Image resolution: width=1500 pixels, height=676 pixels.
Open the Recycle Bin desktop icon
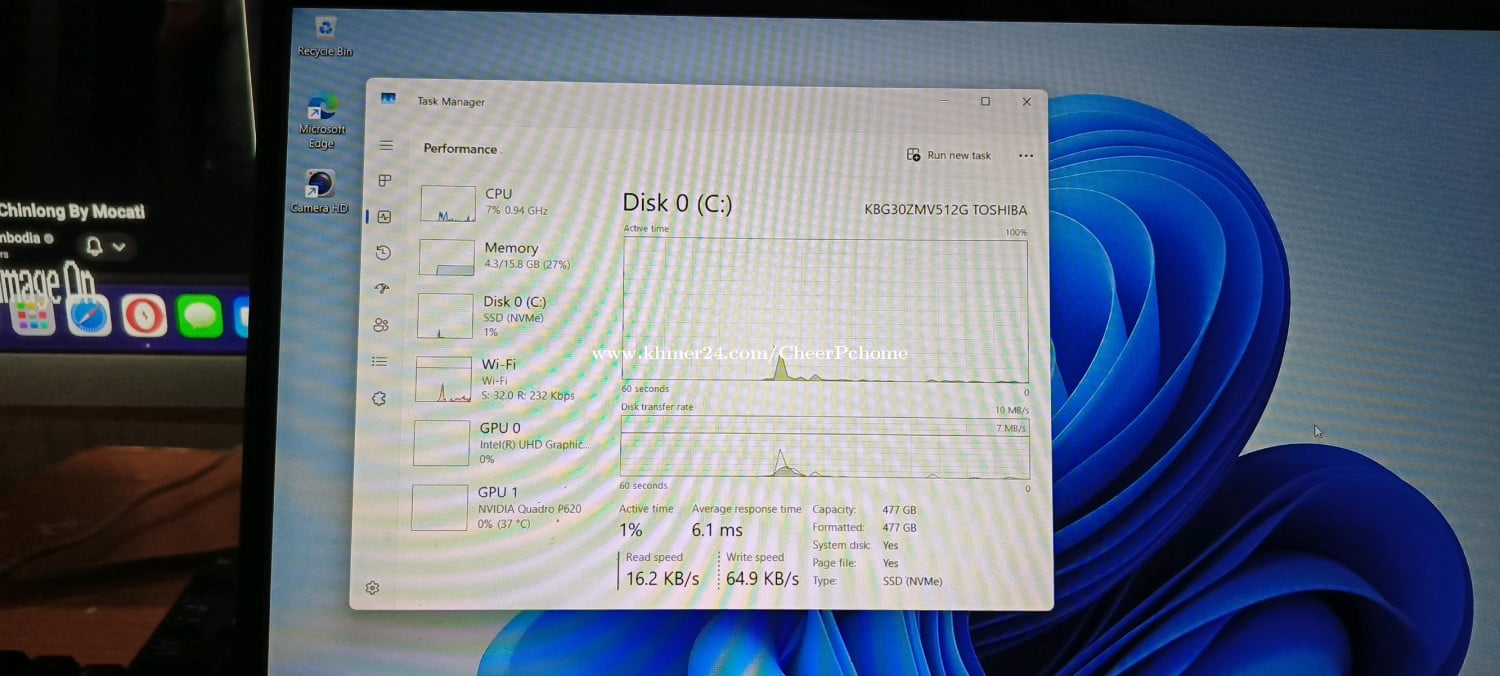pos(325,36)
